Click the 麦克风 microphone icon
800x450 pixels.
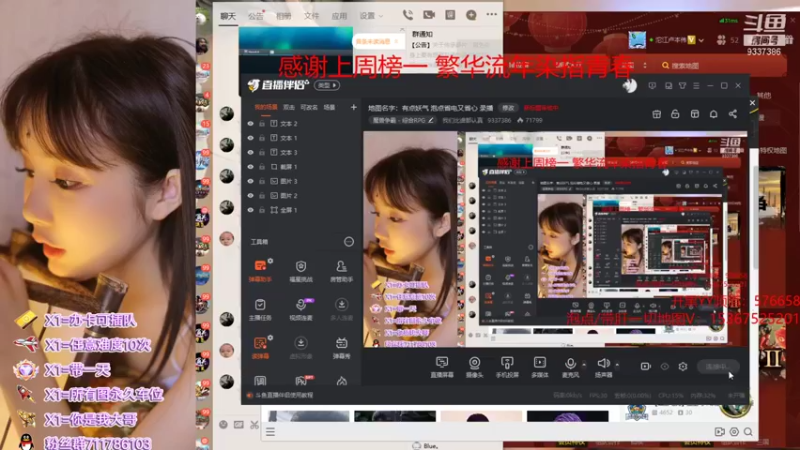(570, 363)
